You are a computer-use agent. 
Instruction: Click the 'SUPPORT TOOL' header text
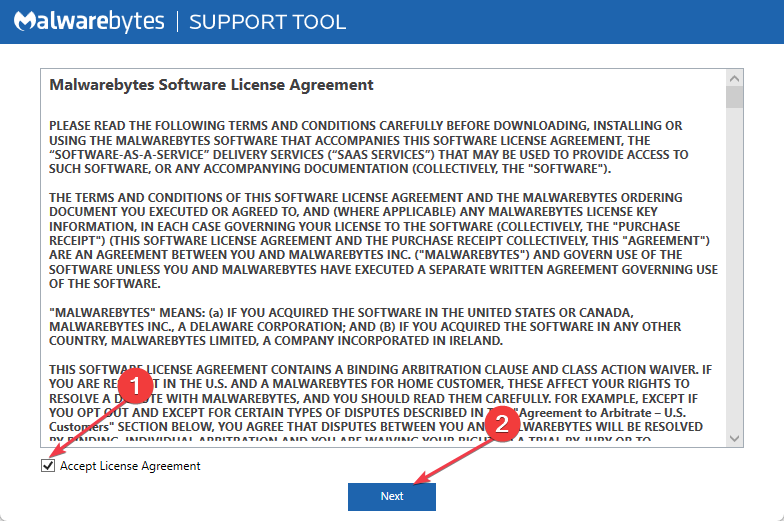tap(268, 22)
